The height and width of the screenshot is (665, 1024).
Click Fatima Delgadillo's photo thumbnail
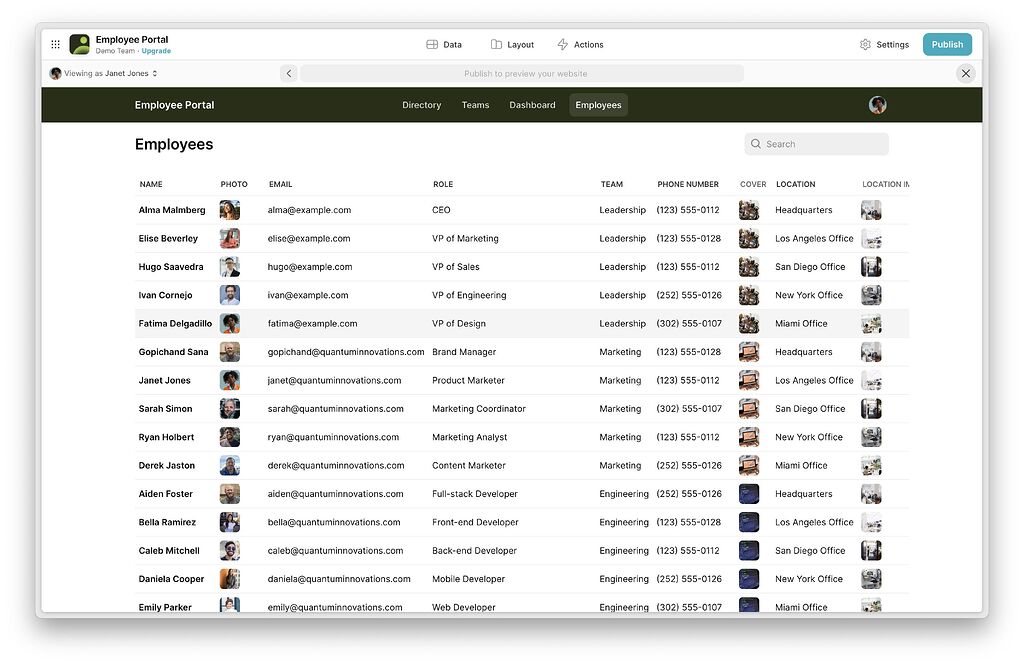(229, 323)
